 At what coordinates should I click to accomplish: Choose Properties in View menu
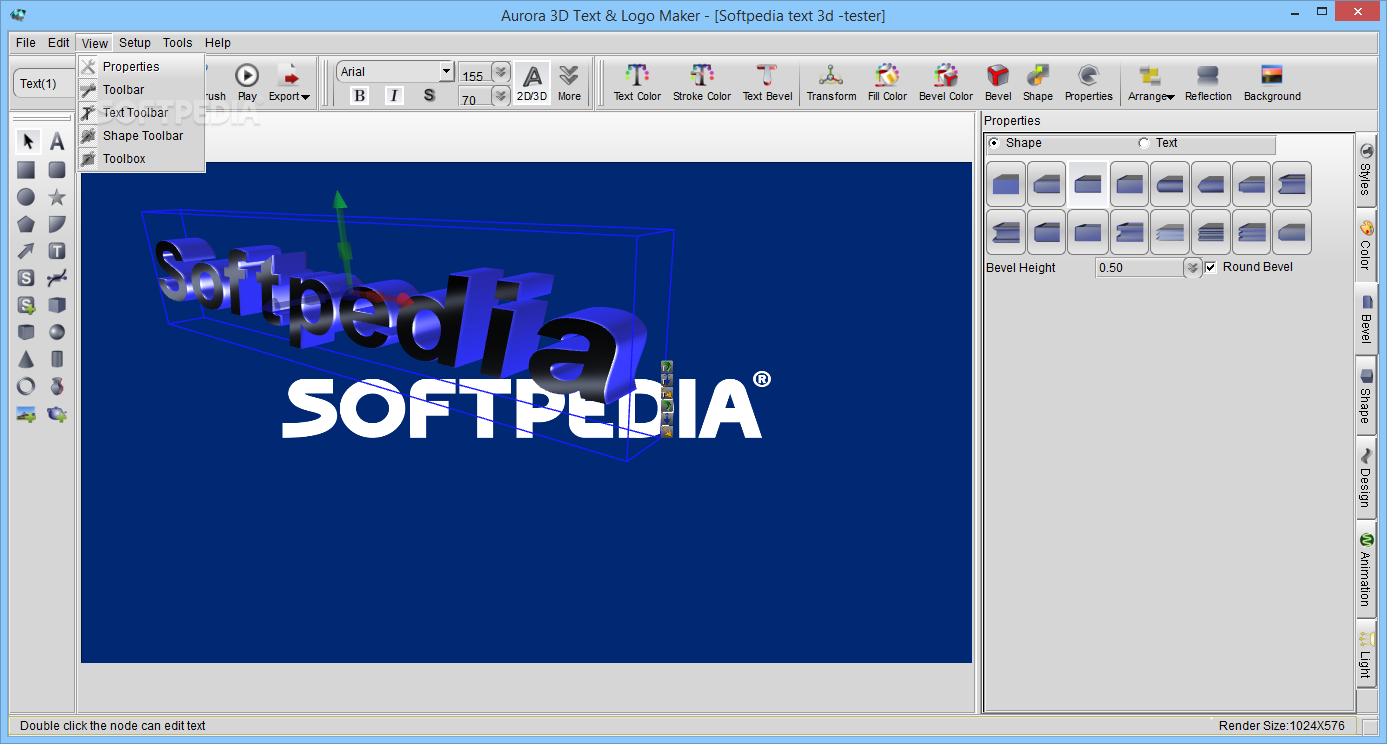click(141, 67)
